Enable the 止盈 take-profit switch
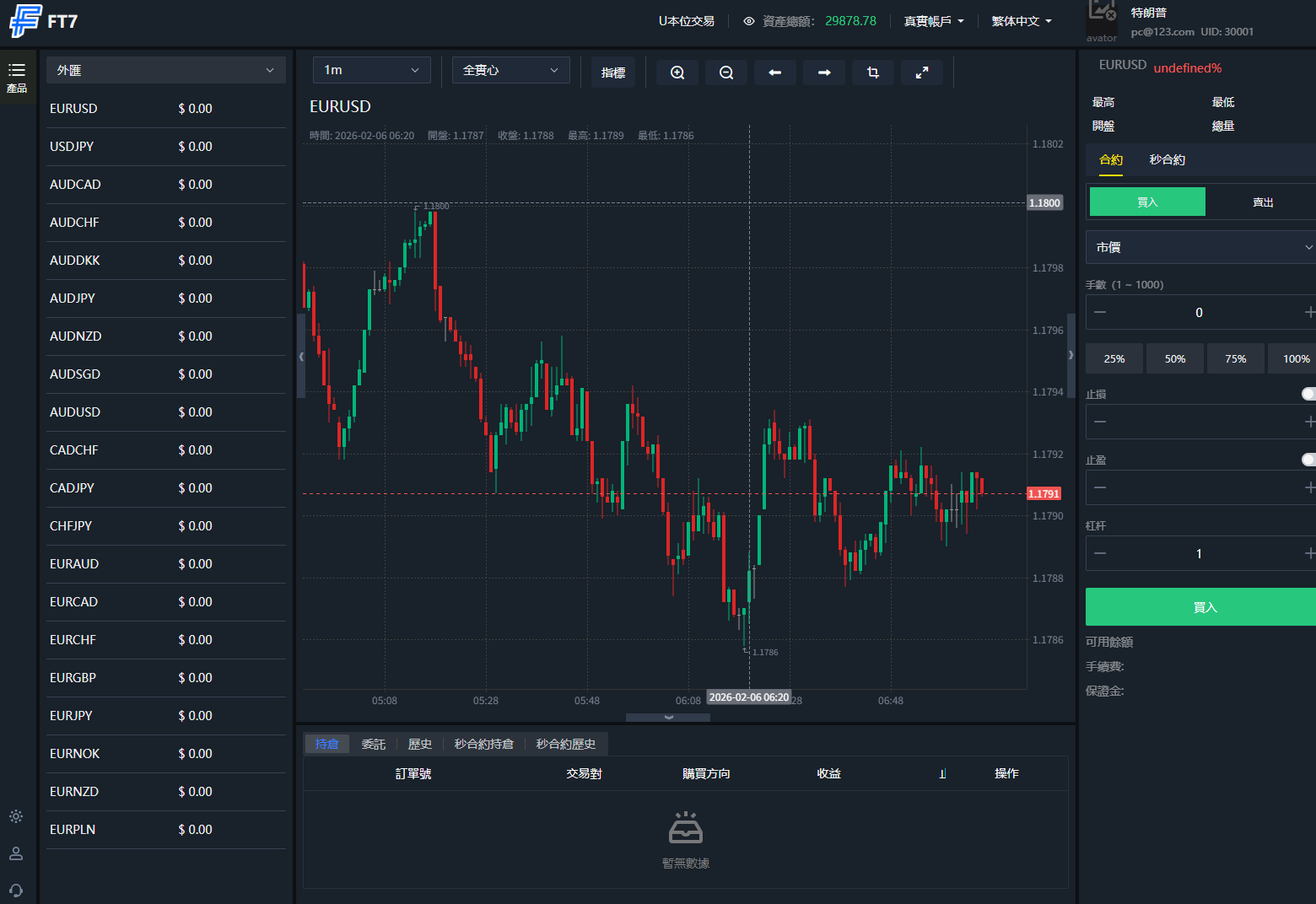 (x=1308, y=460)
